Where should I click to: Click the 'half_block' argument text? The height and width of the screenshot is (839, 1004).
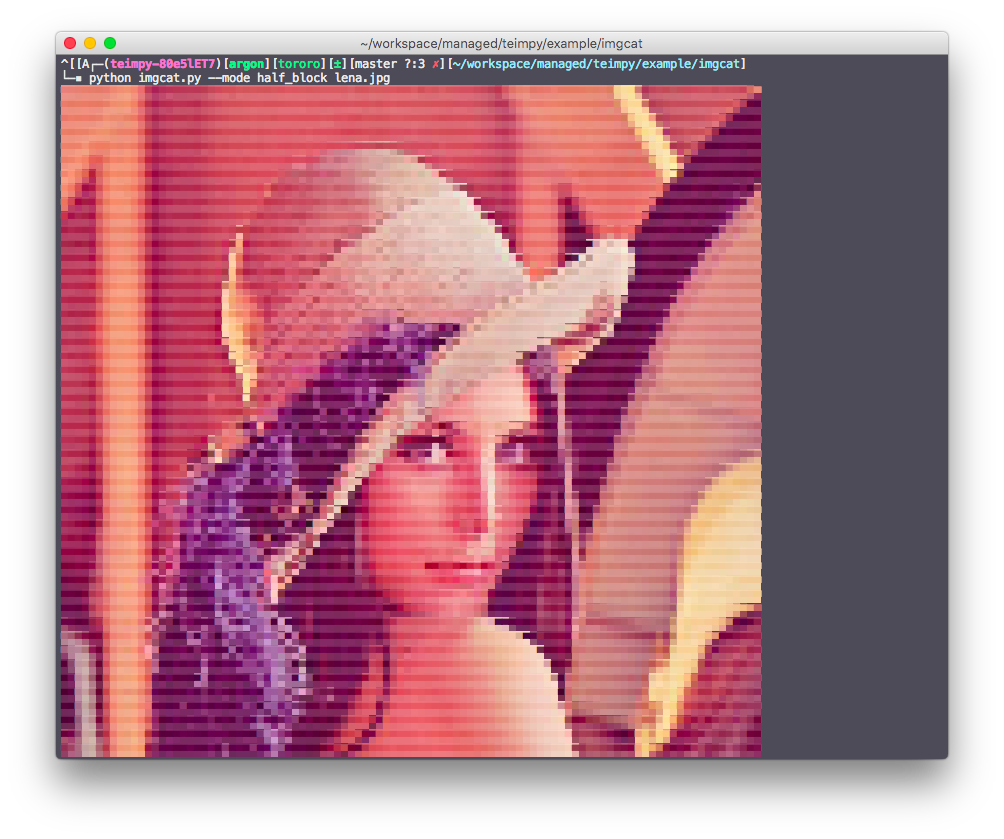pos(292,78)
